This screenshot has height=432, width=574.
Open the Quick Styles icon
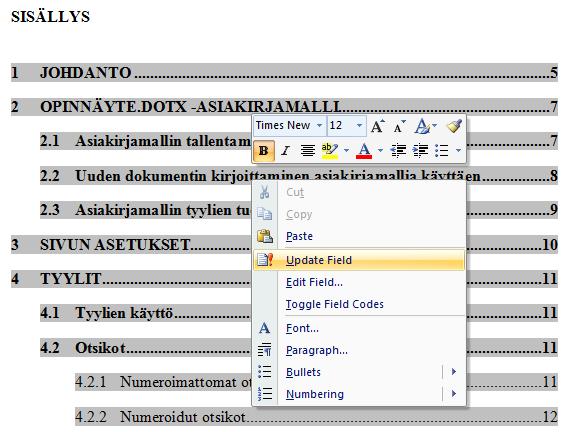coord(422,126)
